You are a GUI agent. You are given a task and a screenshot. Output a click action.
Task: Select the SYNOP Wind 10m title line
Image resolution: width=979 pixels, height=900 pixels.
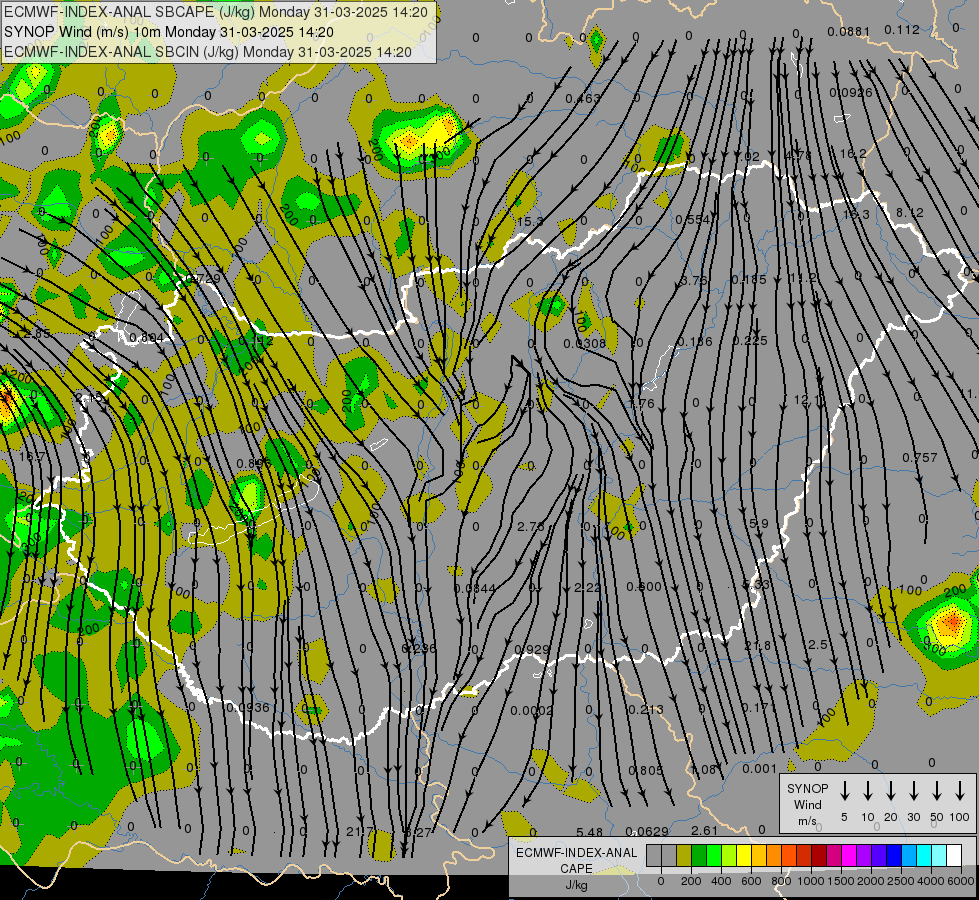[x=169, y=32]
